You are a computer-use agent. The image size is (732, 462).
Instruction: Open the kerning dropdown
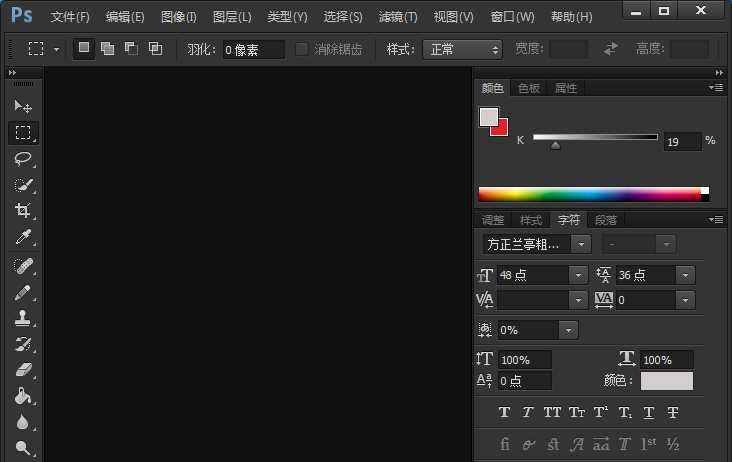pyautogui.click(x=578, y=300)
